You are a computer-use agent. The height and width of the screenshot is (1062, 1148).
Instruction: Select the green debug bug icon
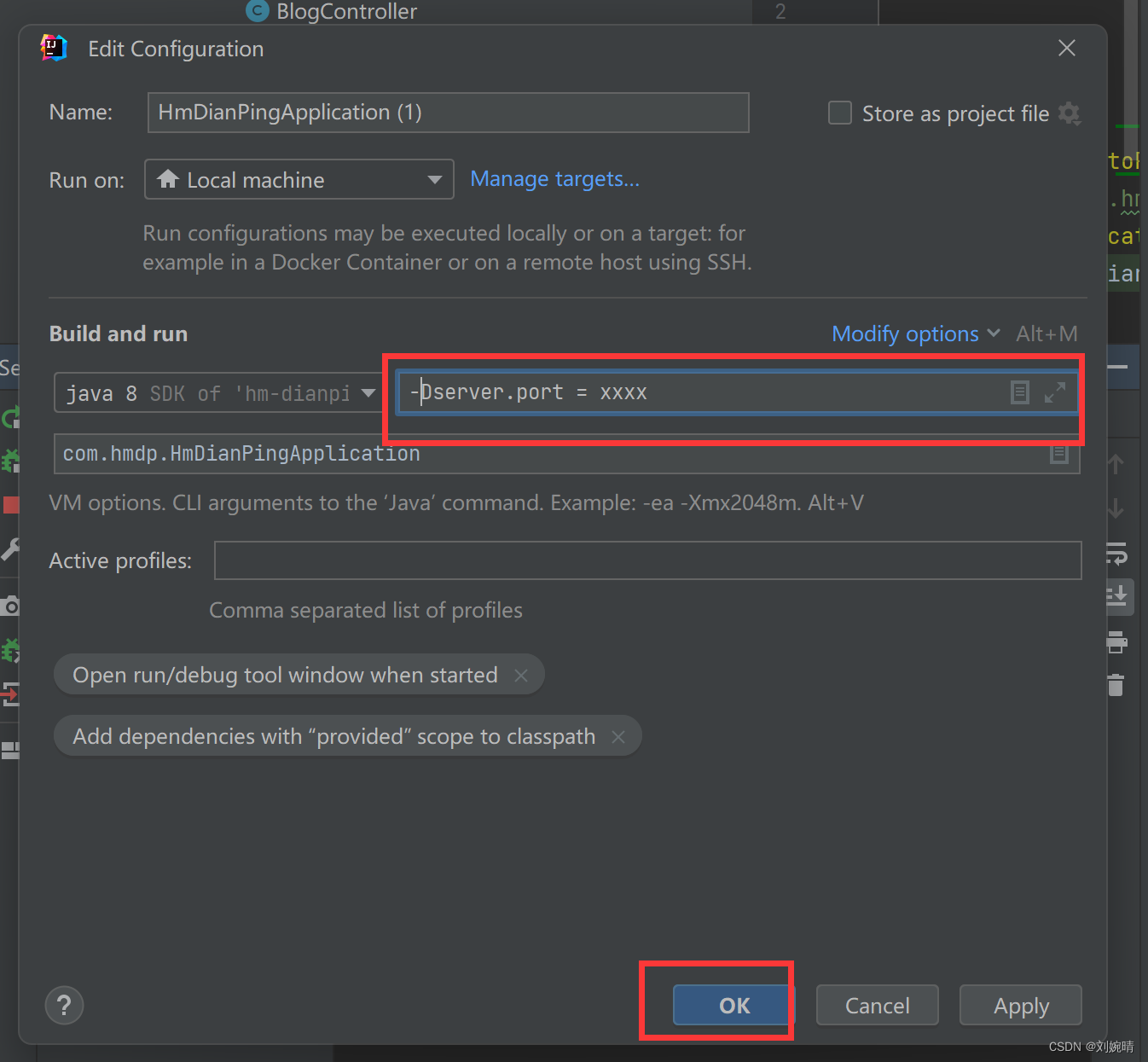click(x=12, y=461)
